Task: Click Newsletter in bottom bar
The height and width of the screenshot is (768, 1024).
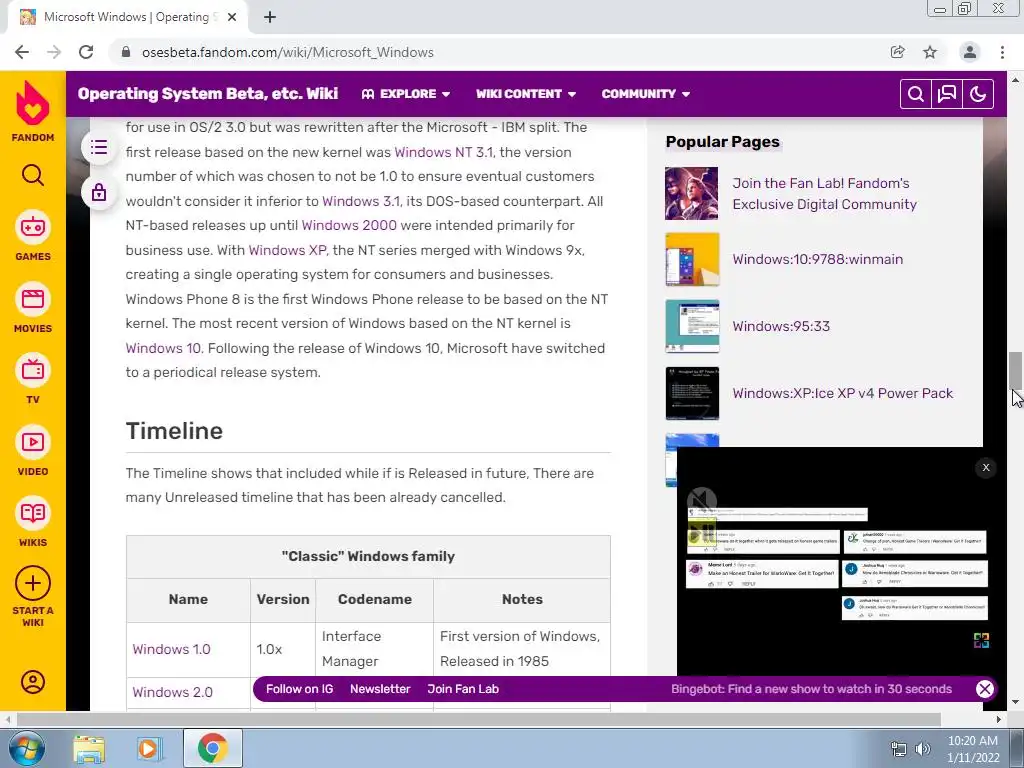Action: [380, 689]
